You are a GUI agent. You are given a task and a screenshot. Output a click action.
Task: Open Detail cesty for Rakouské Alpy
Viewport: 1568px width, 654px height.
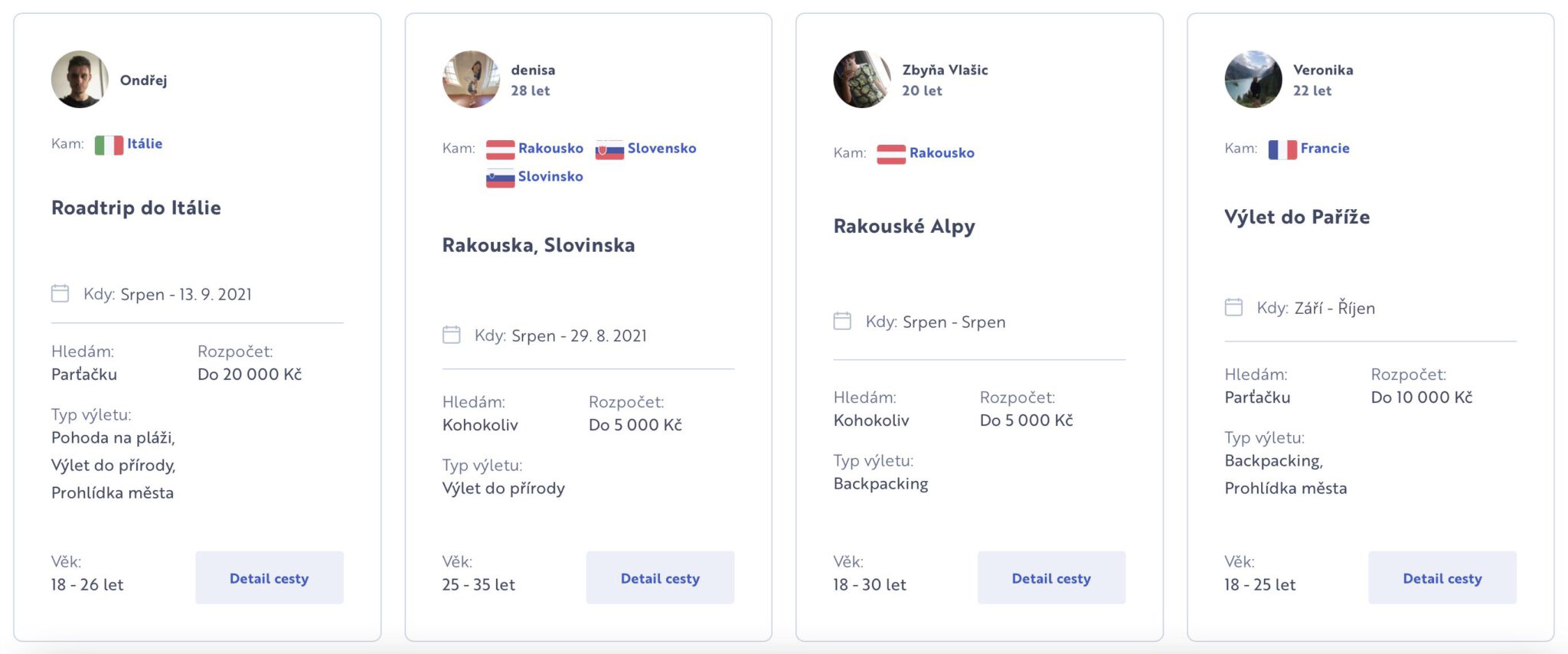[1051, 578]
